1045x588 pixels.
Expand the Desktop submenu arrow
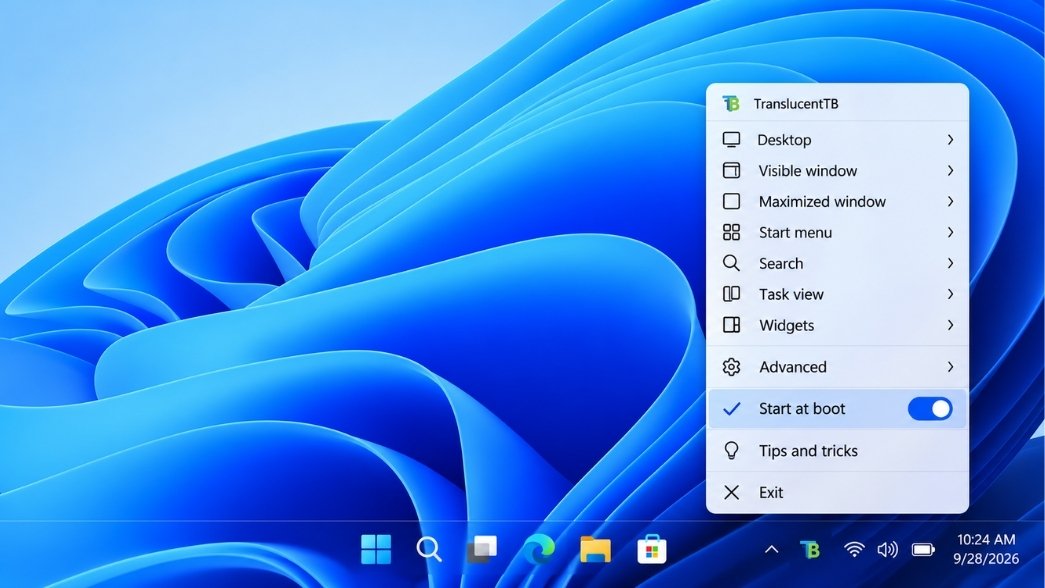coord(950,139)
